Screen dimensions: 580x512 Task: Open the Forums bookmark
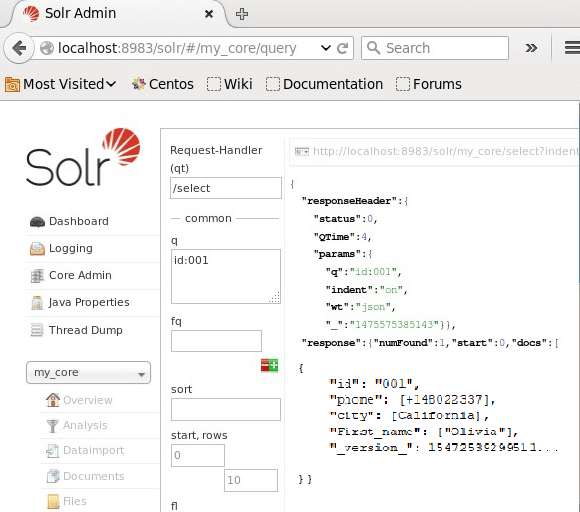coord(429,84)
